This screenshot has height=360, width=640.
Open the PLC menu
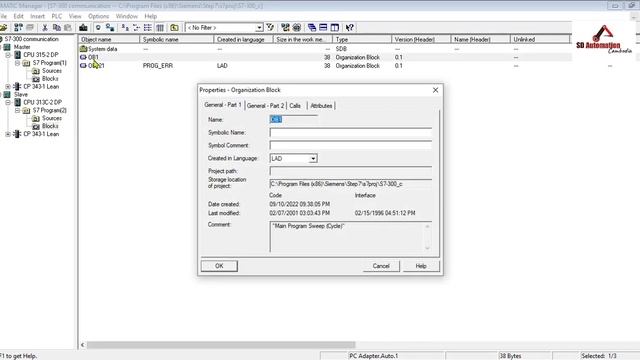pyautogui.click(x=56, y=16)
